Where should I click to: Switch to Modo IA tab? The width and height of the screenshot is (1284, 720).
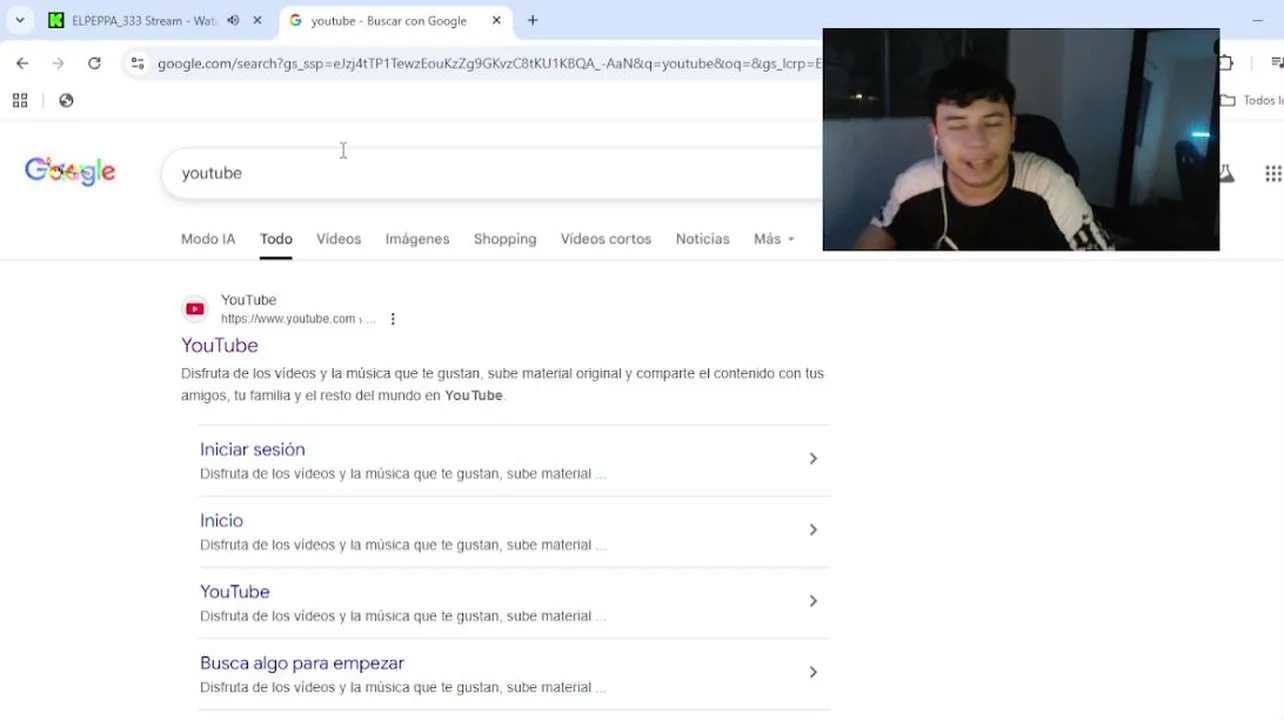(x=208, y=239)
